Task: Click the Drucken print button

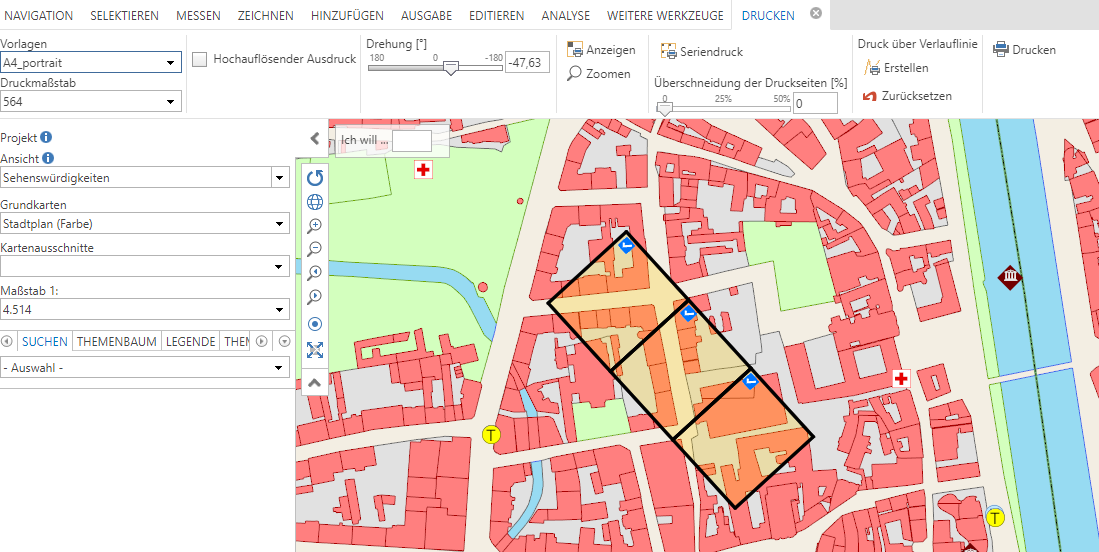Action: tap(1024, 50)
